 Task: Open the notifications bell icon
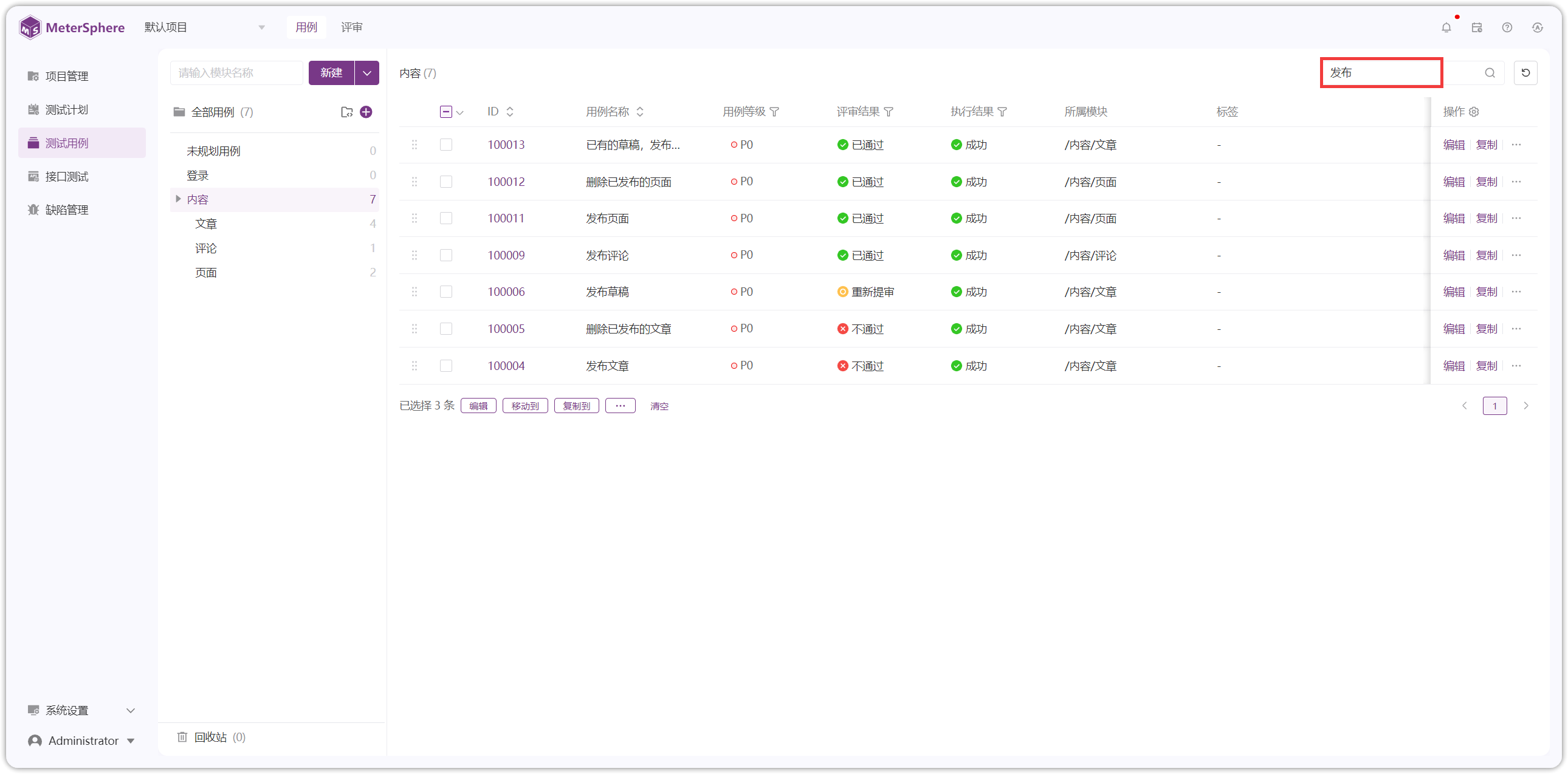tap(1446, 27)
